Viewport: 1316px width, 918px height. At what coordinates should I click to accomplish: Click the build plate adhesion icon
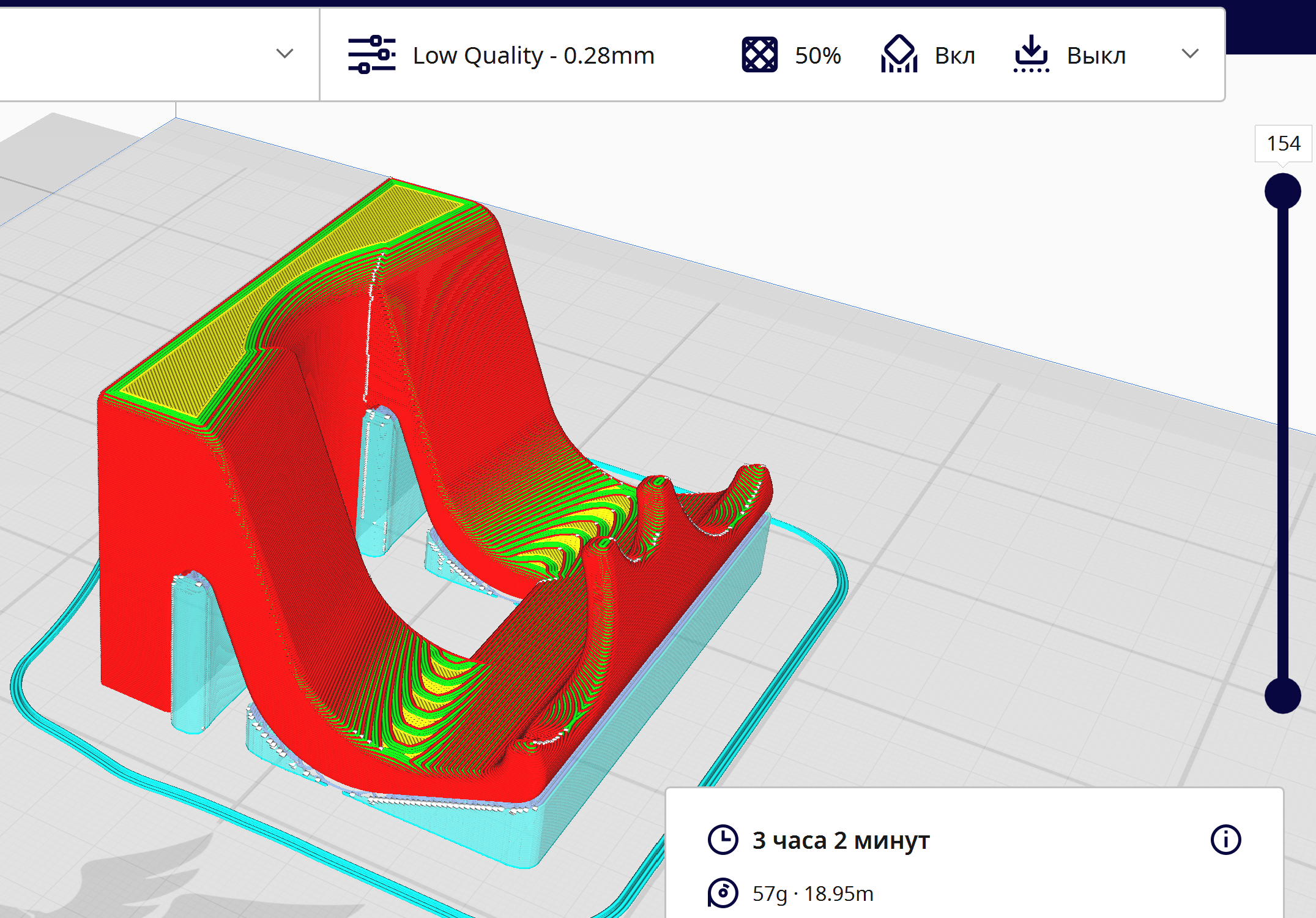[x=1031, y=54]
